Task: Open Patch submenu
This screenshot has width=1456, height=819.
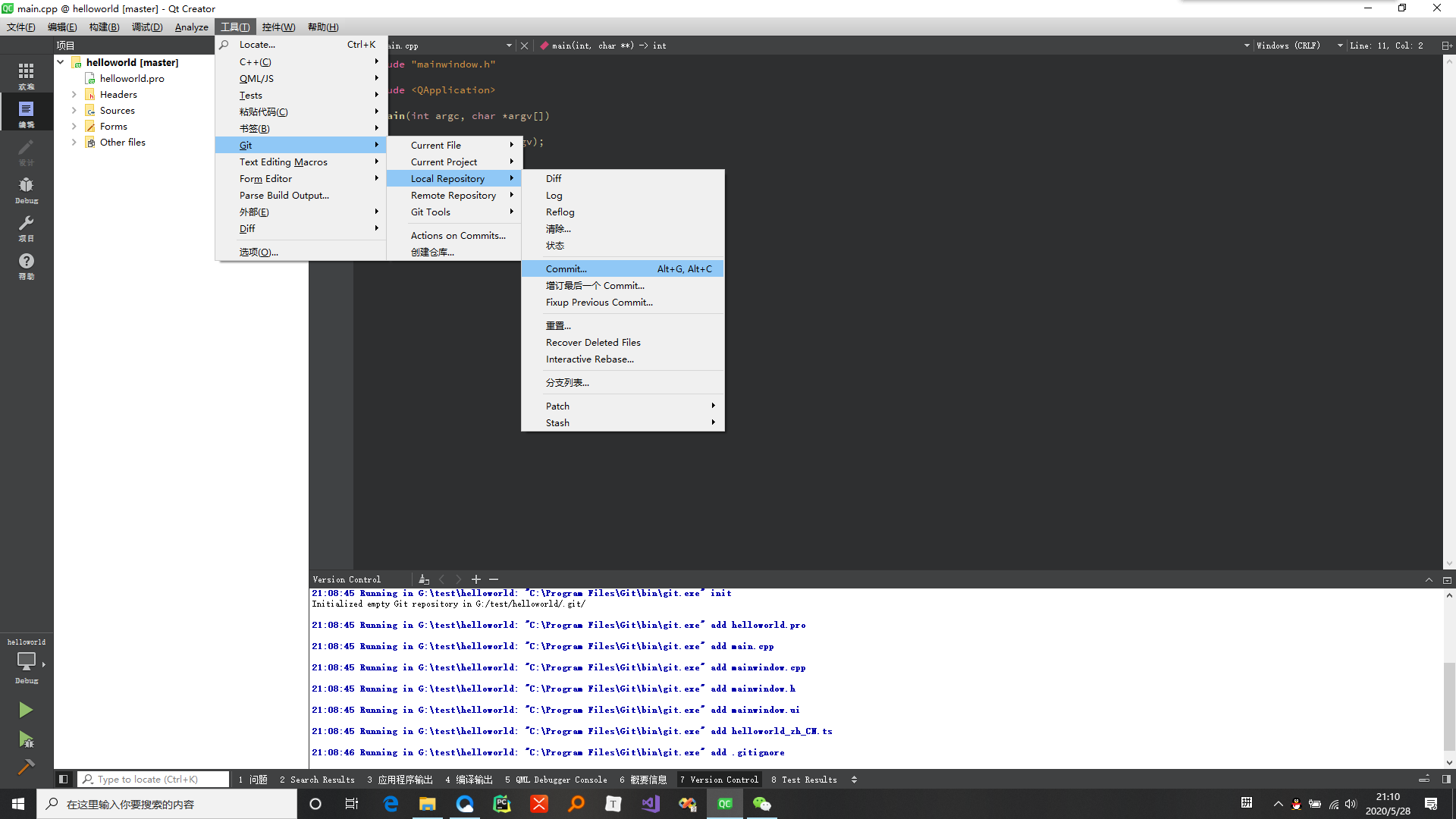Action: coord(623,406)
